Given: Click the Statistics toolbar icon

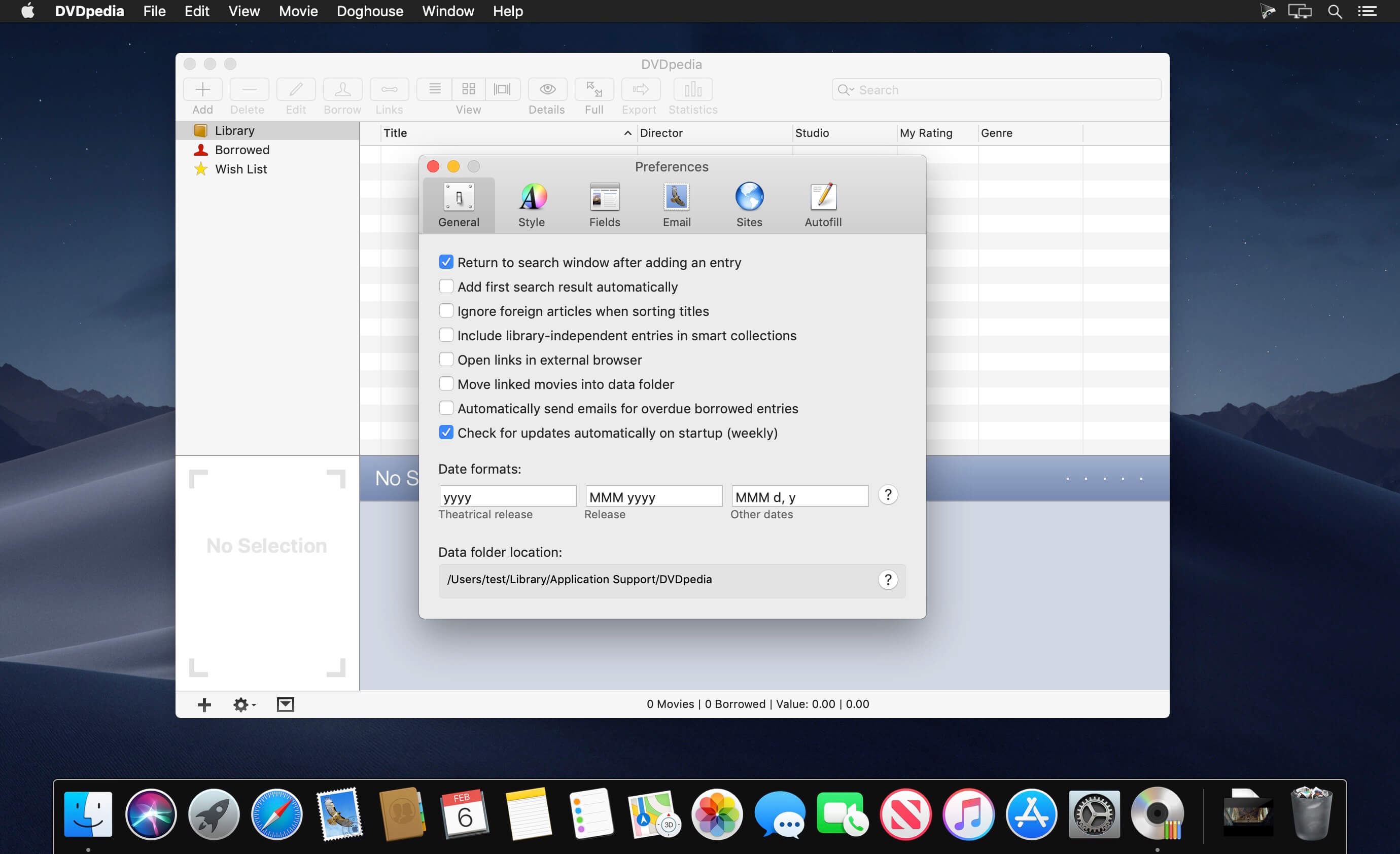Looking at the screenshot, I should (x=692, y=90).
